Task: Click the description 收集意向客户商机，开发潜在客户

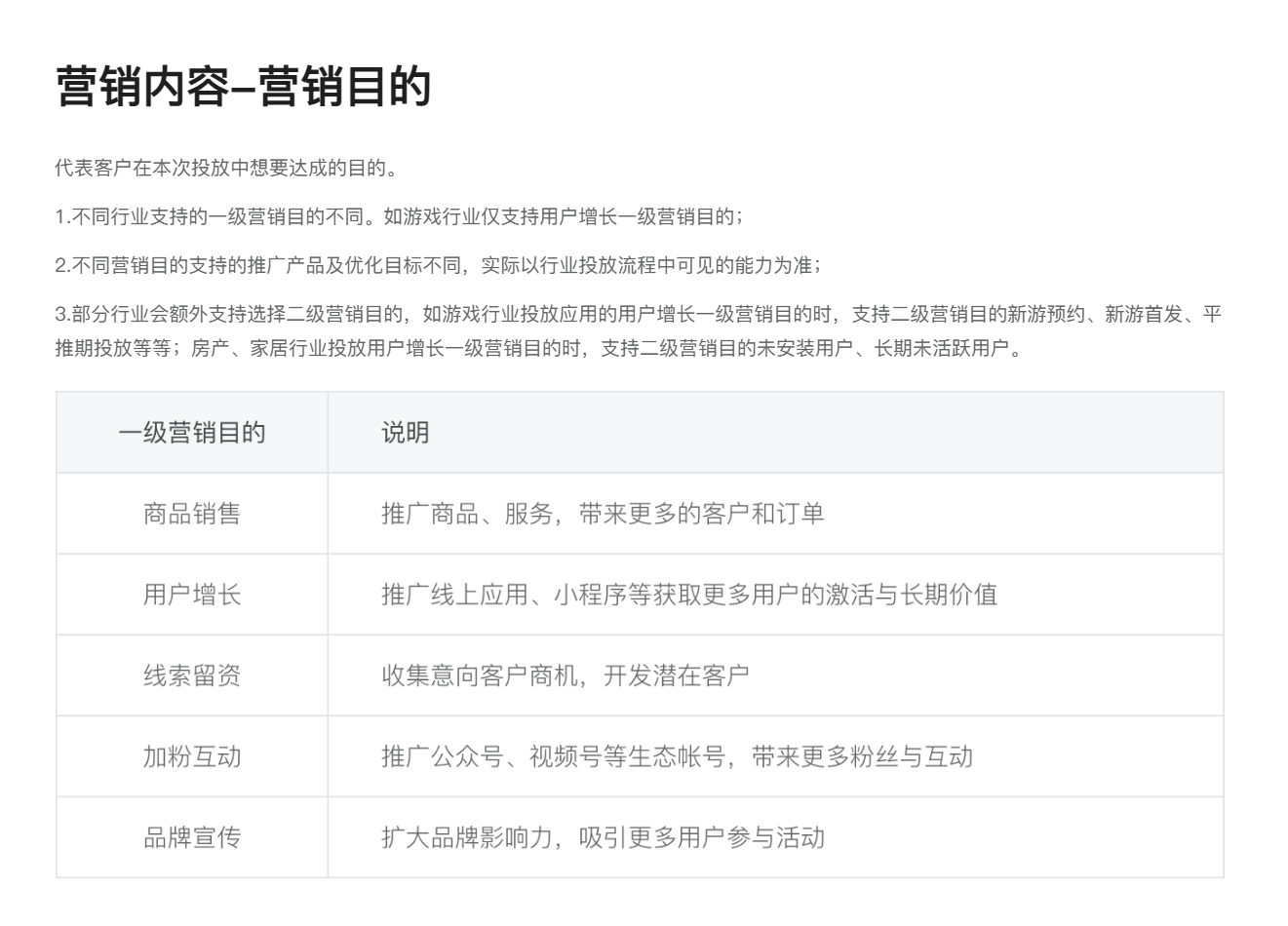Action: pos(565,675)
